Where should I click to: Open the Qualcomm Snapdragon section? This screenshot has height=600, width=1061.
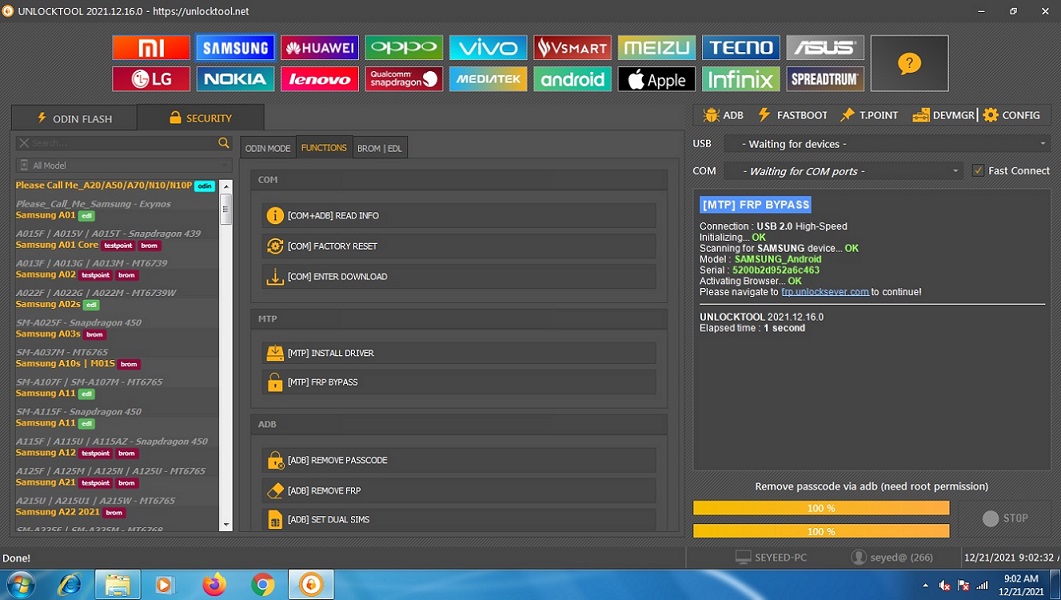(404, 79)
